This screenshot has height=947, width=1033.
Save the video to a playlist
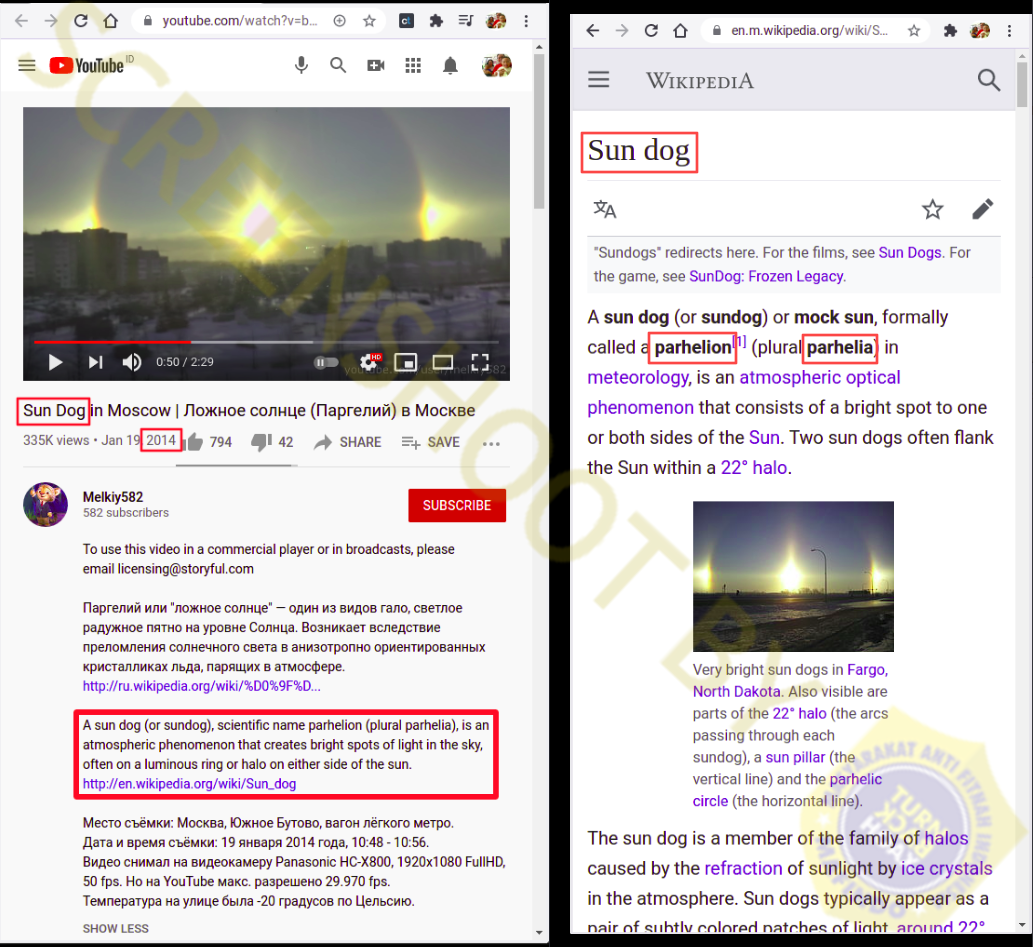431,442
